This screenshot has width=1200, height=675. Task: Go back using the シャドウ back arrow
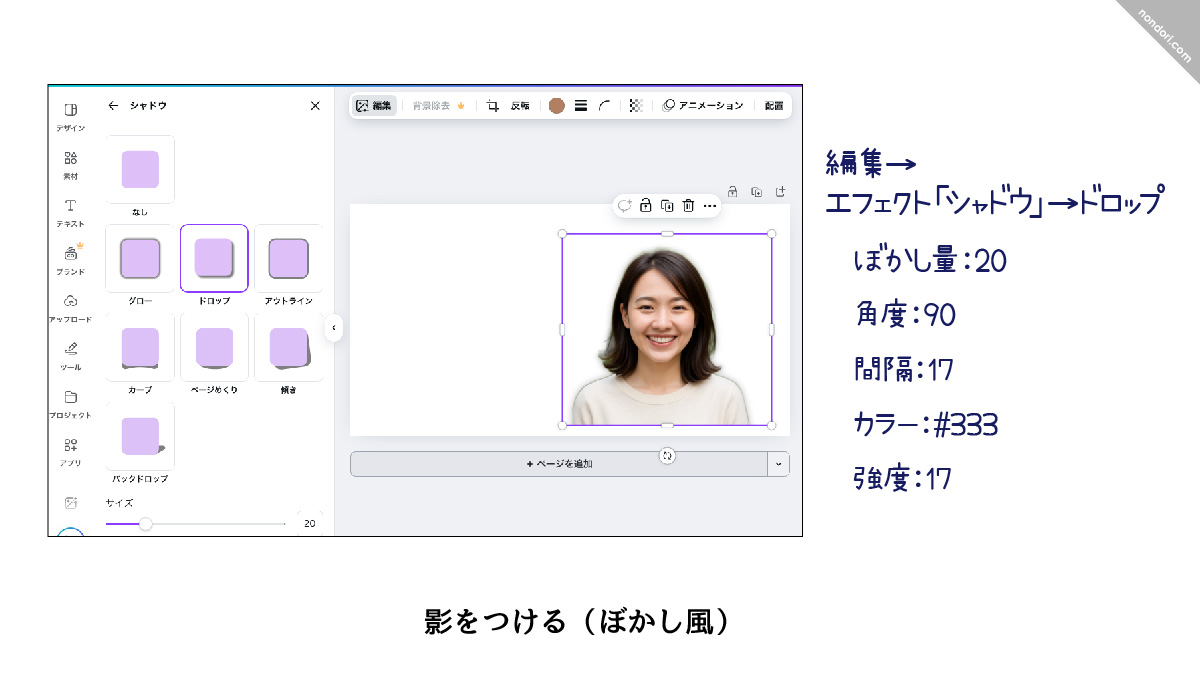tap(113, 105)
